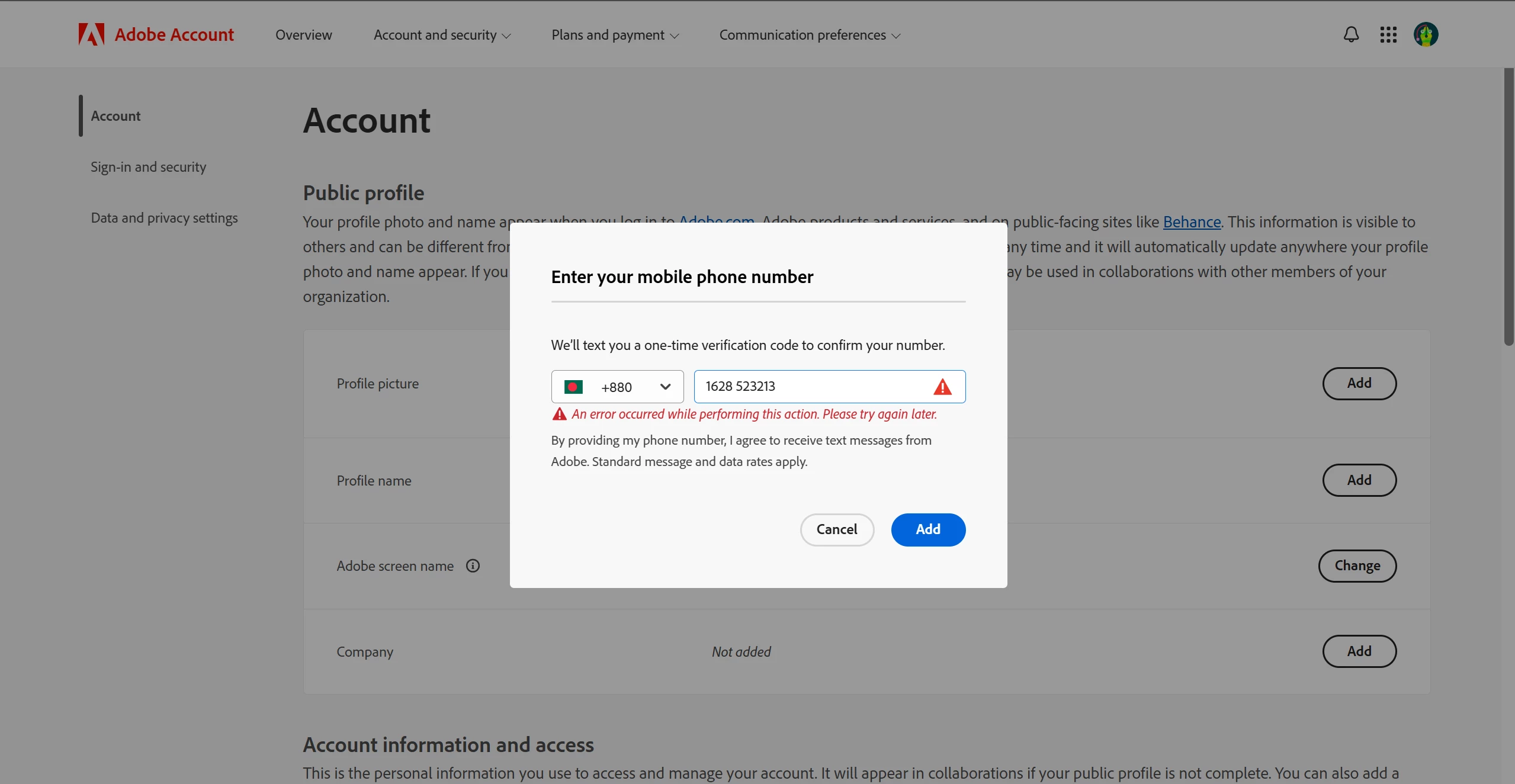Go to the Overview tab
1515x784 pixels.
[x=303, y=35]
